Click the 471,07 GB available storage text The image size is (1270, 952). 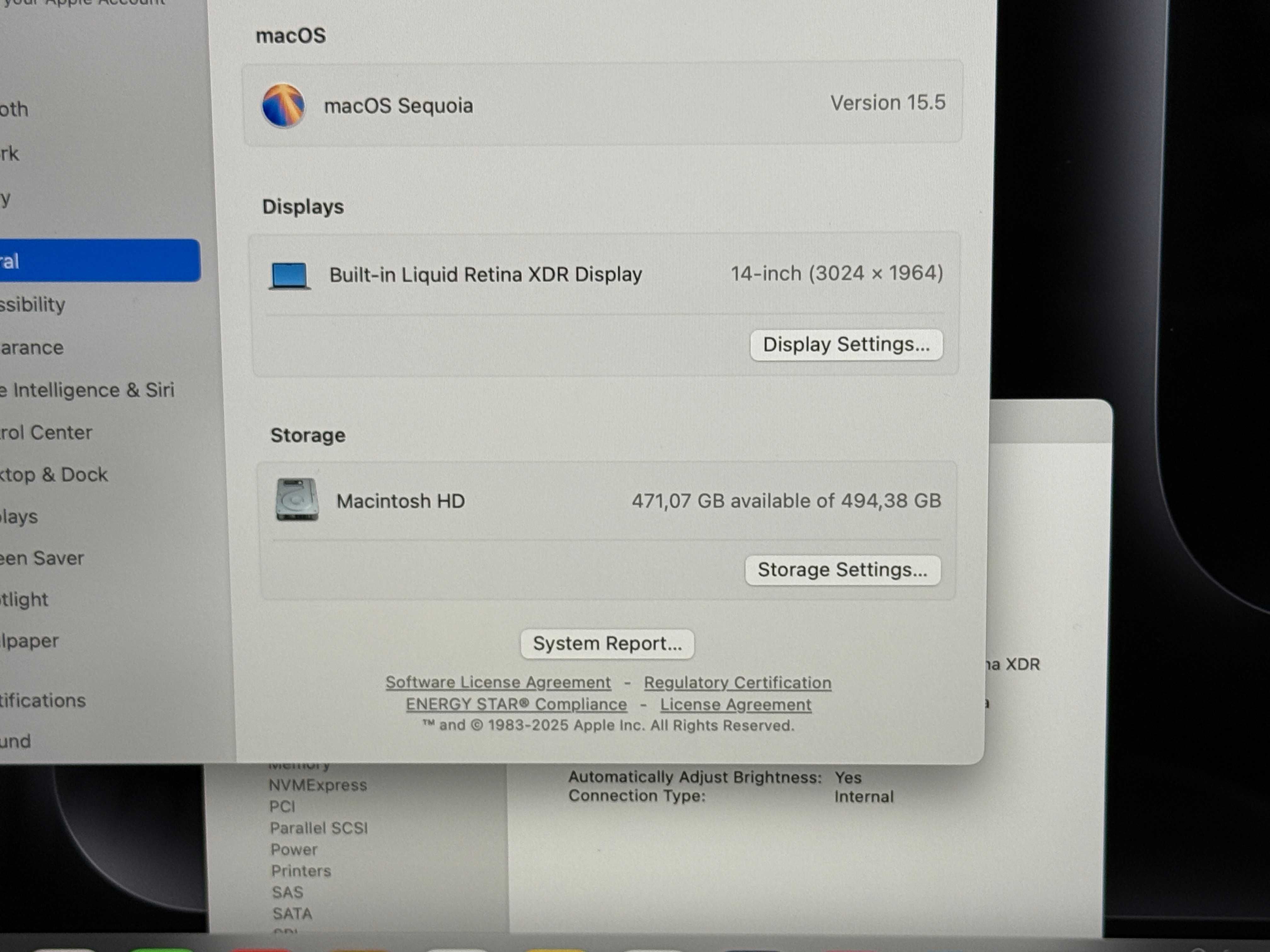[x=787, y=501]
